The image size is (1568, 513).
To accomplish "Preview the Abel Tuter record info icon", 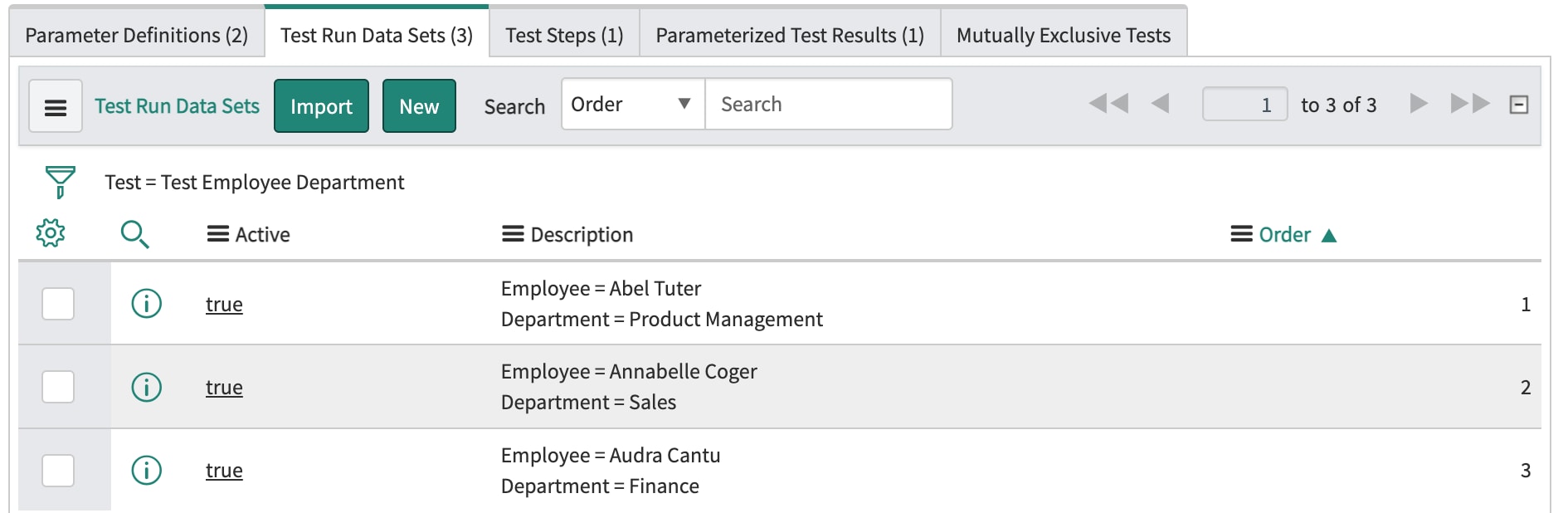I will pyautogui.click(x=147, y=304).
